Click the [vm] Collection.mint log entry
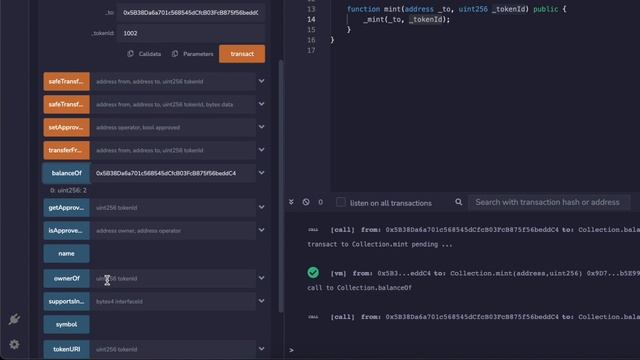The height and width of the screenshot is (360, 640). [485, 273]
